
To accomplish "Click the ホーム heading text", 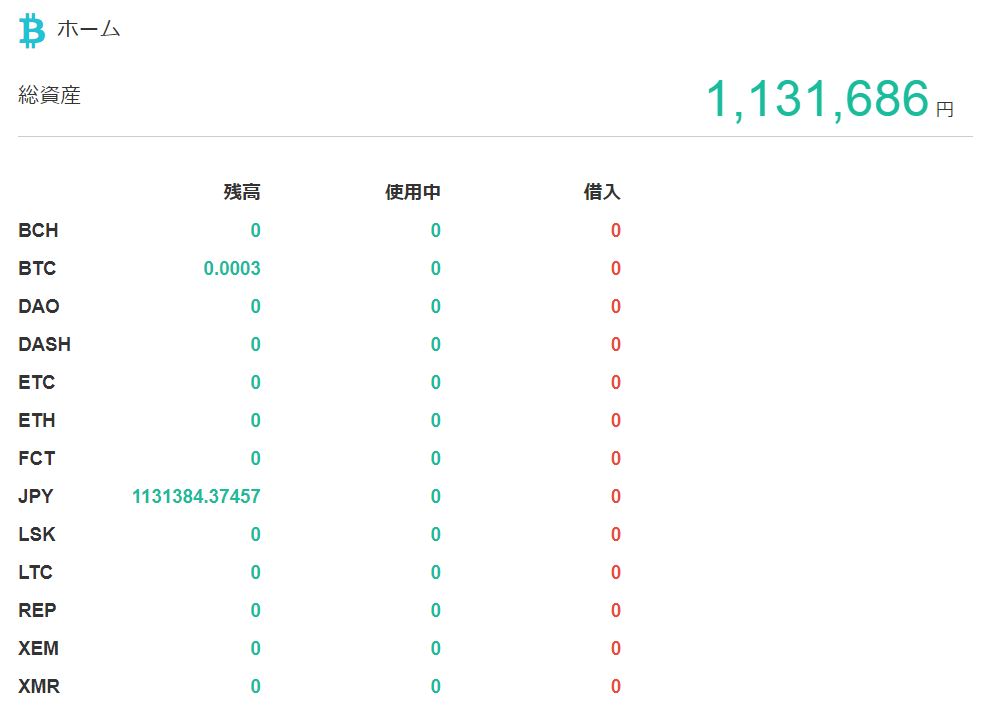I will tap(88, 29).
